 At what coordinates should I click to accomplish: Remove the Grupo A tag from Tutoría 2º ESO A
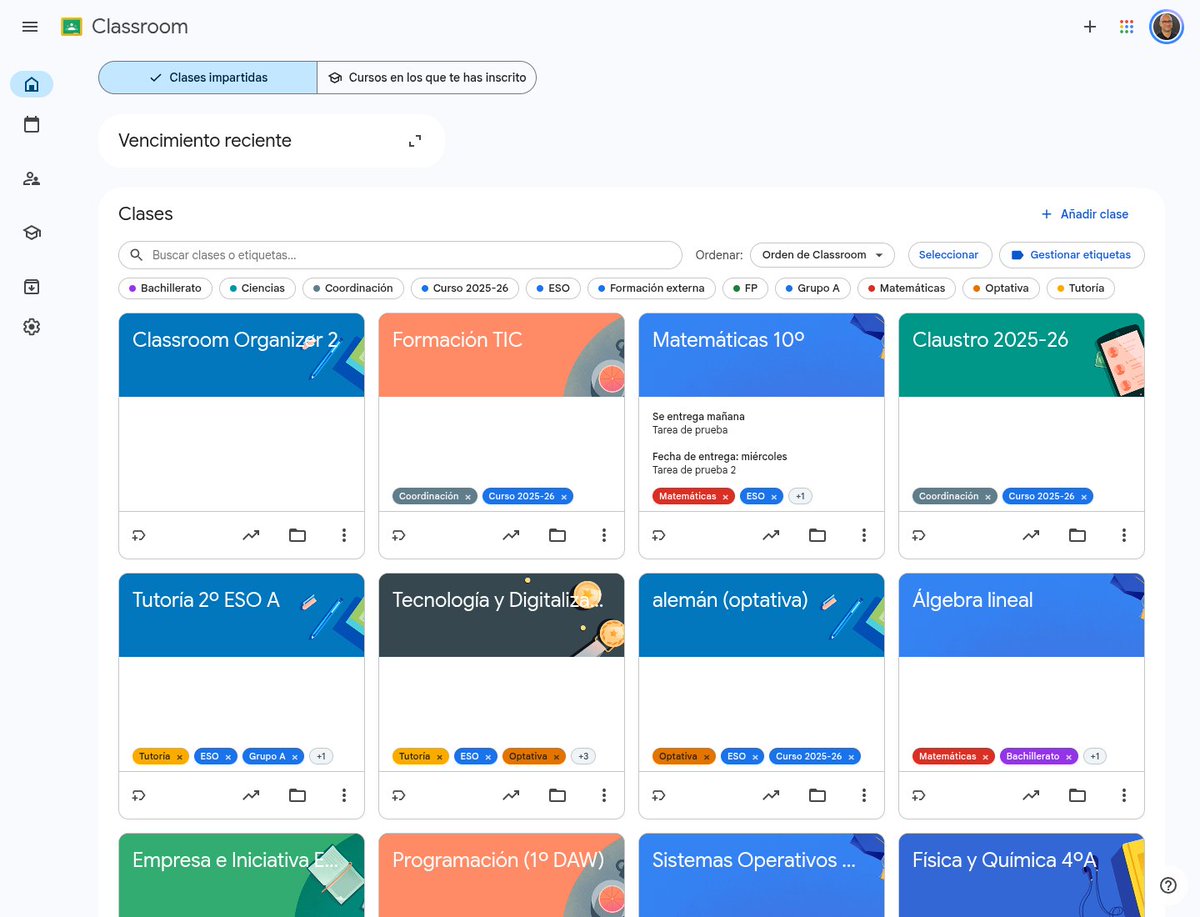(294, 757)
